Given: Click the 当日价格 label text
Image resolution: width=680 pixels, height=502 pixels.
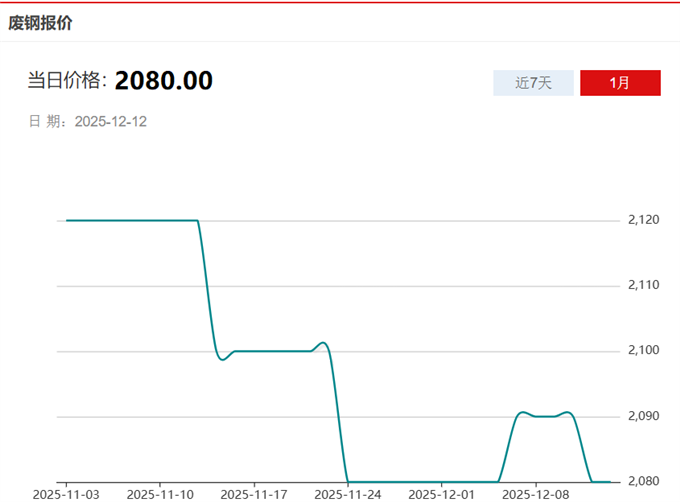Looking at the screenshot, I should (x=66, y=81).
